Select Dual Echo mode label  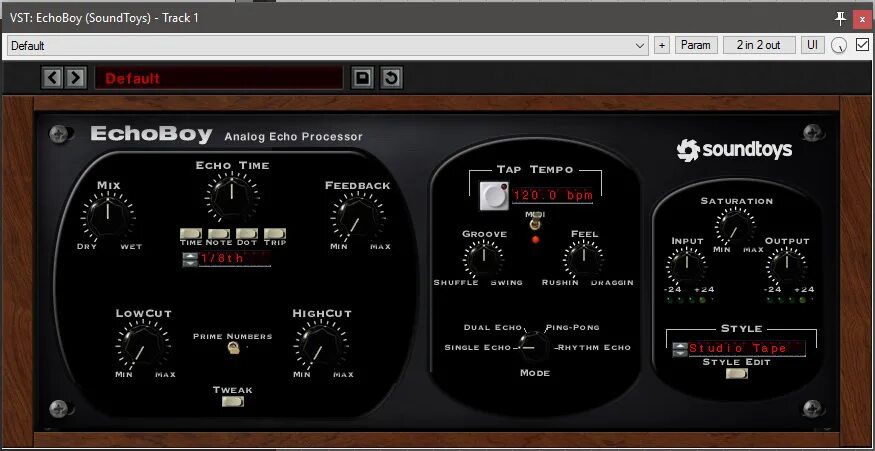click(x=493, y=328)
